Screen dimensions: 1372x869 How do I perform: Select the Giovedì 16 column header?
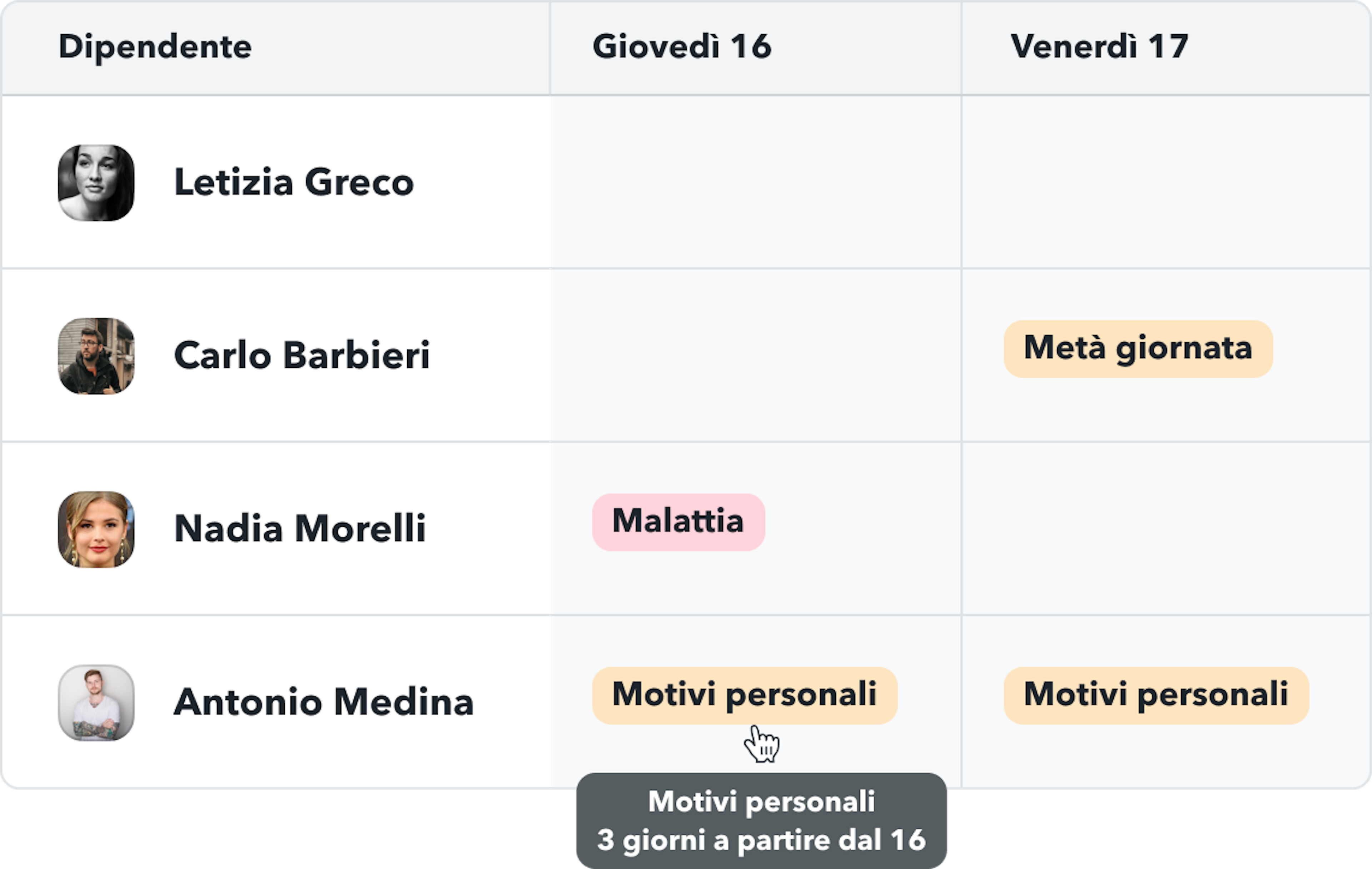click(x=681, y=47)
